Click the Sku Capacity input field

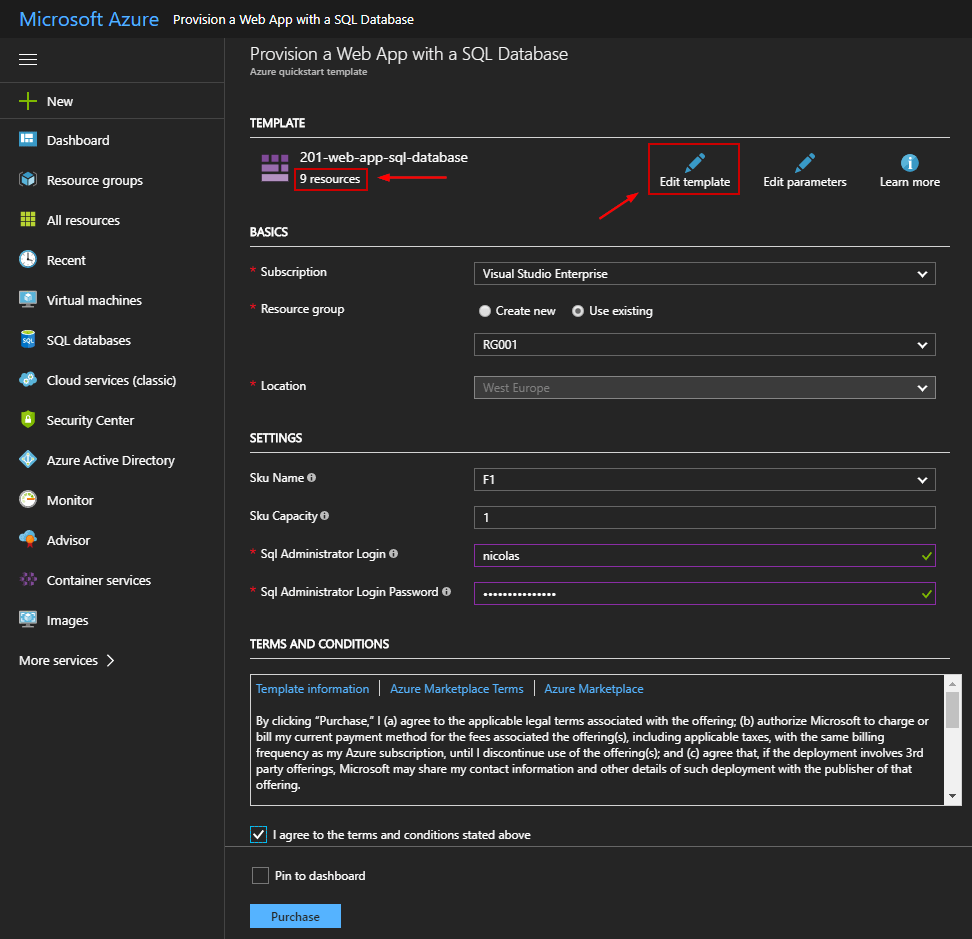tap(704, 518)
